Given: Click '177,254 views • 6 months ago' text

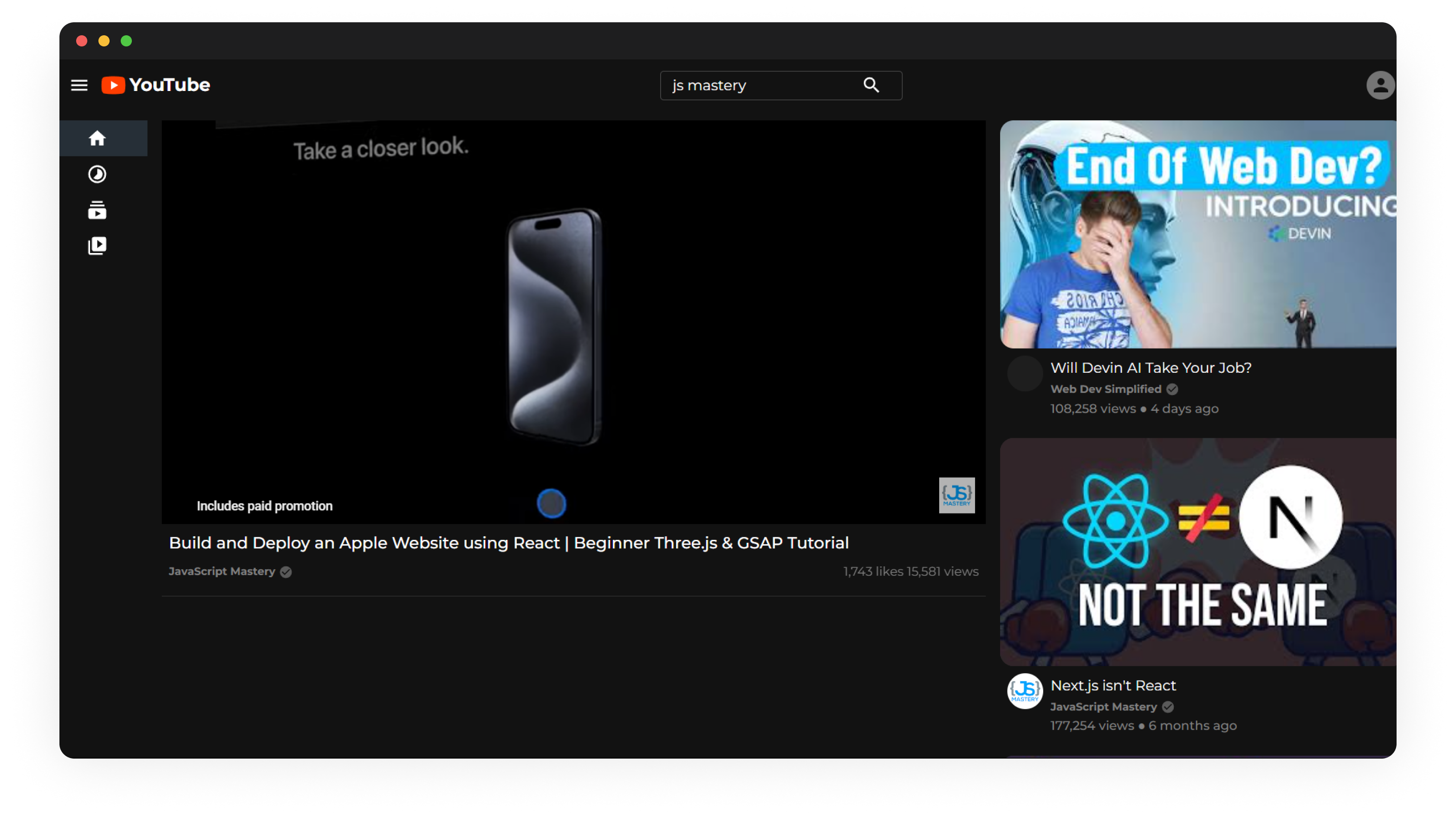Looking at the screenshot, I should (1144, 726).
